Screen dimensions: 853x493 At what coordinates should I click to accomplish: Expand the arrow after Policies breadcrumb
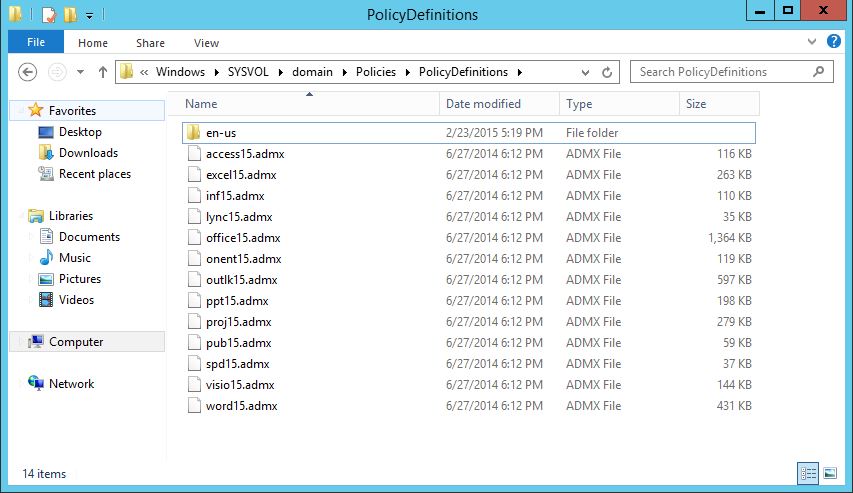point(407,72)
